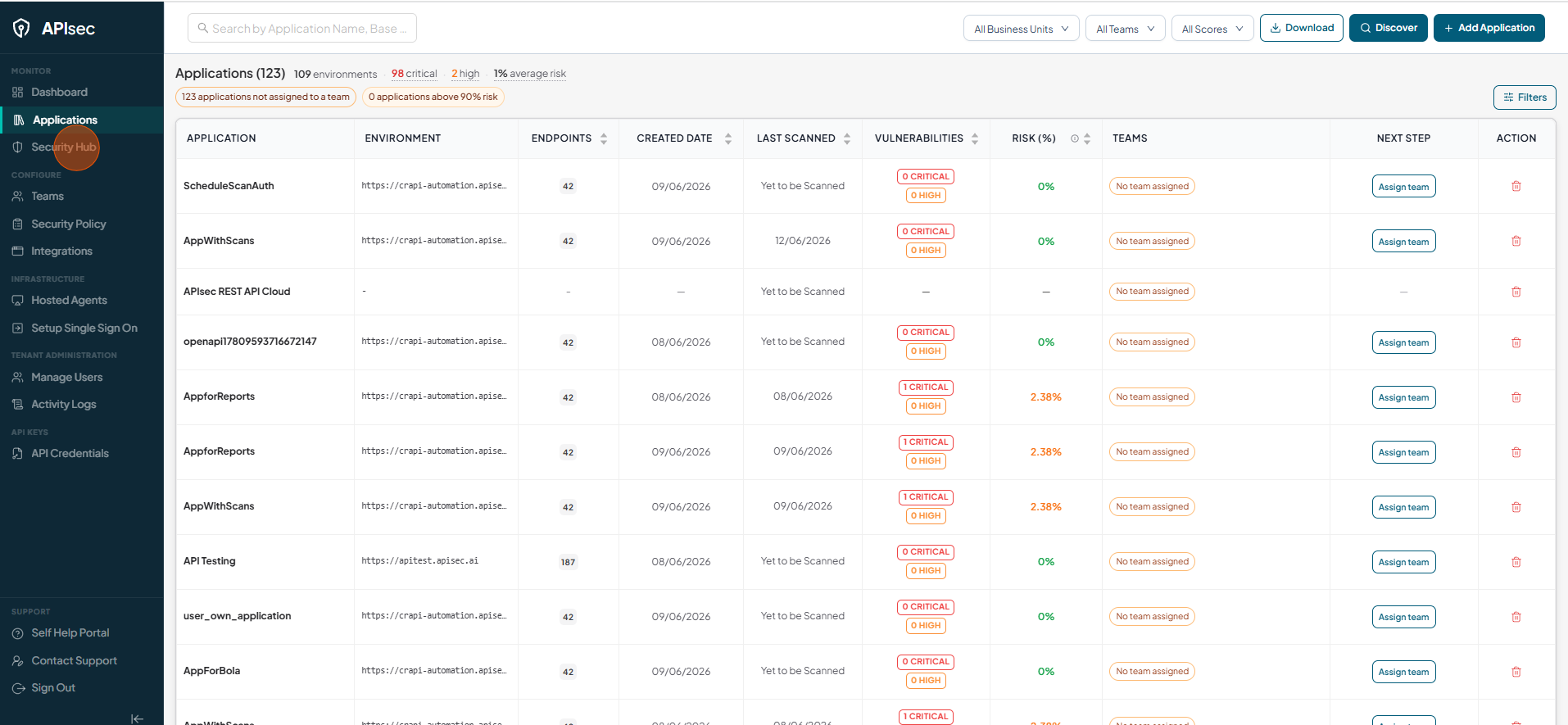The width and height of the screenshot is (1568, 725).
Task: Delete the ScheduleScanAuth application
Action: pyautogui.click(x=1516, y=187)
